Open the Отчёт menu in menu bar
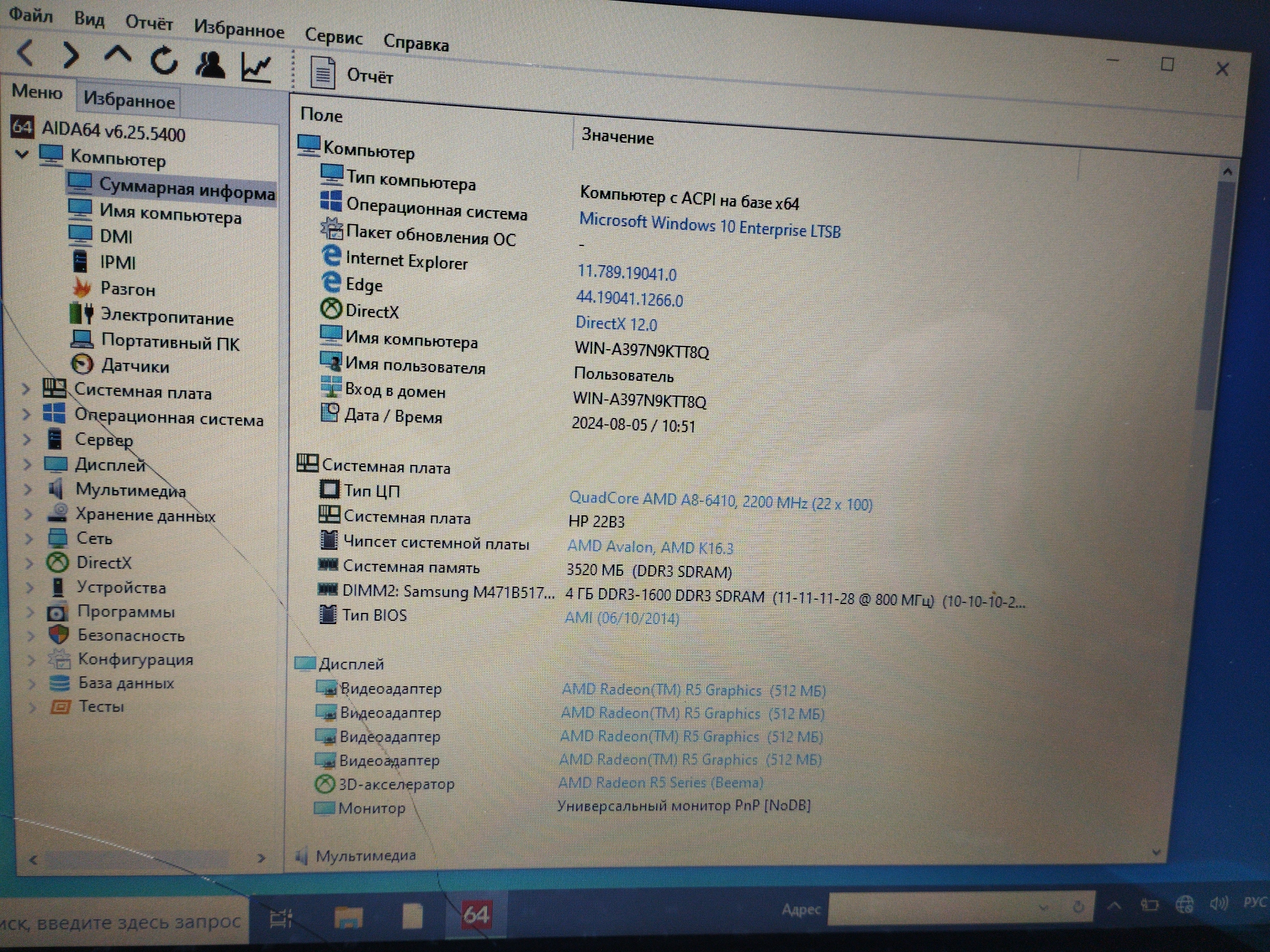Screen dimensions: 1270x952 (x=149, y=23)
